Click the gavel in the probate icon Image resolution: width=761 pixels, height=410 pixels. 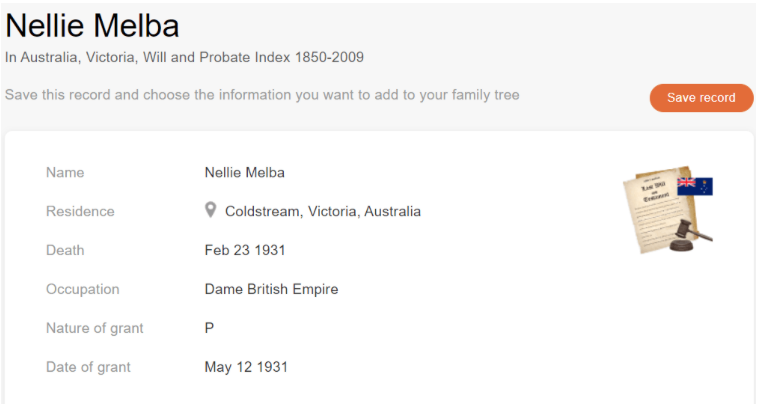pyautogui.click(x=690, y=232)
